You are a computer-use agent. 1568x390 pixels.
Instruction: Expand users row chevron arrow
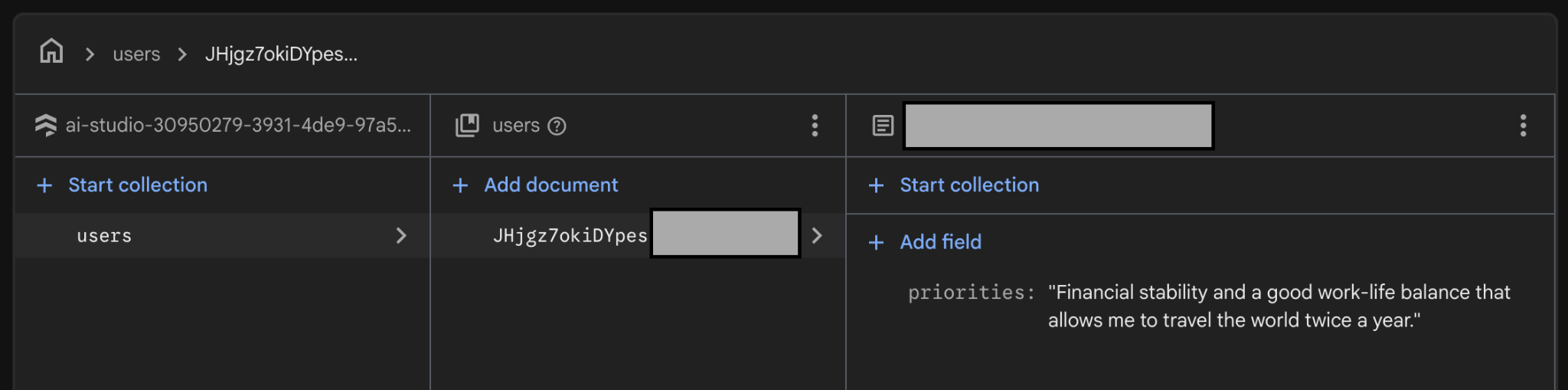tap(401, 235)
